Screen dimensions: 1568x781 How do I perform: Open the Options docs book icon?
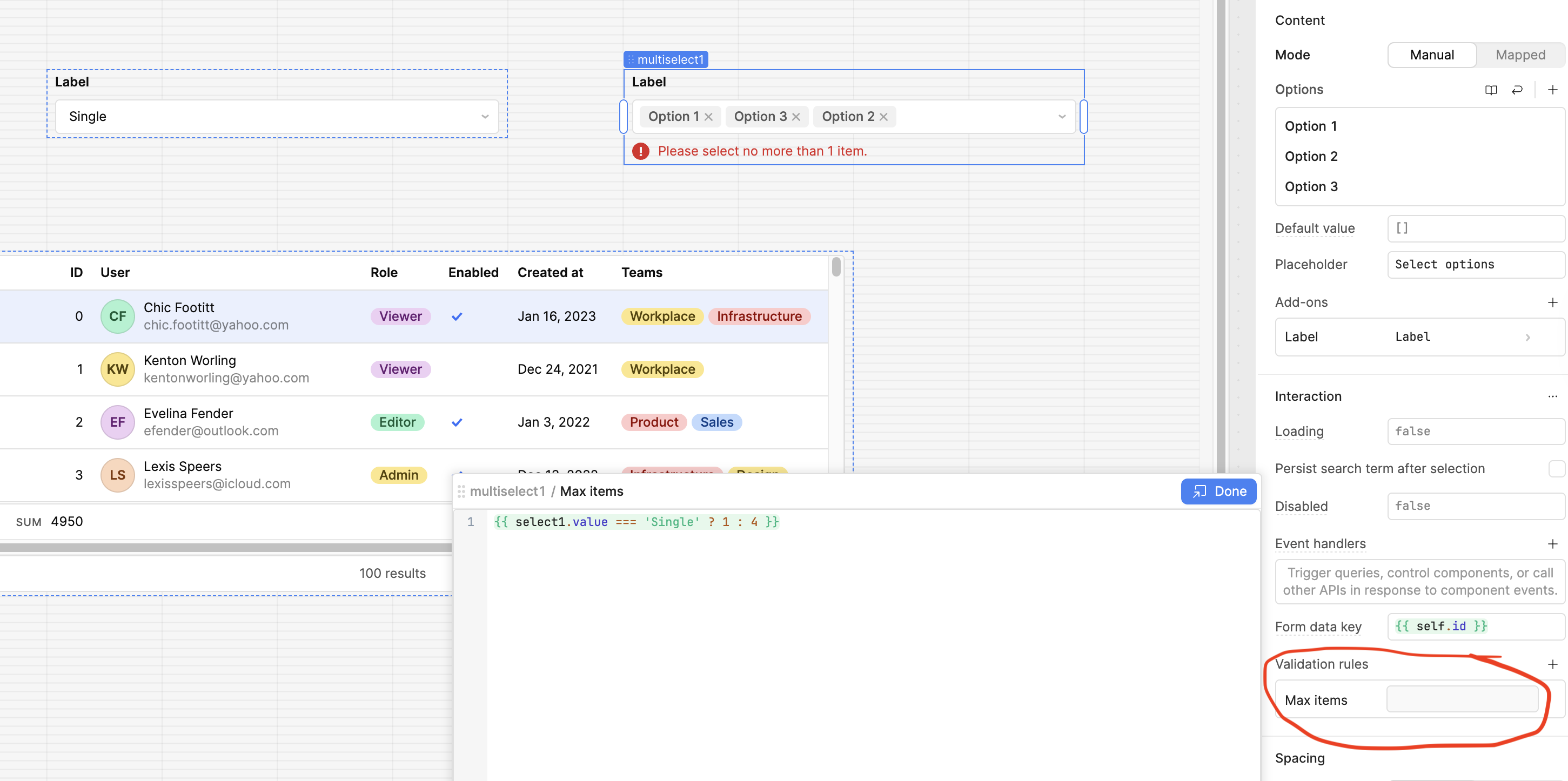[x=1491, y=90]
